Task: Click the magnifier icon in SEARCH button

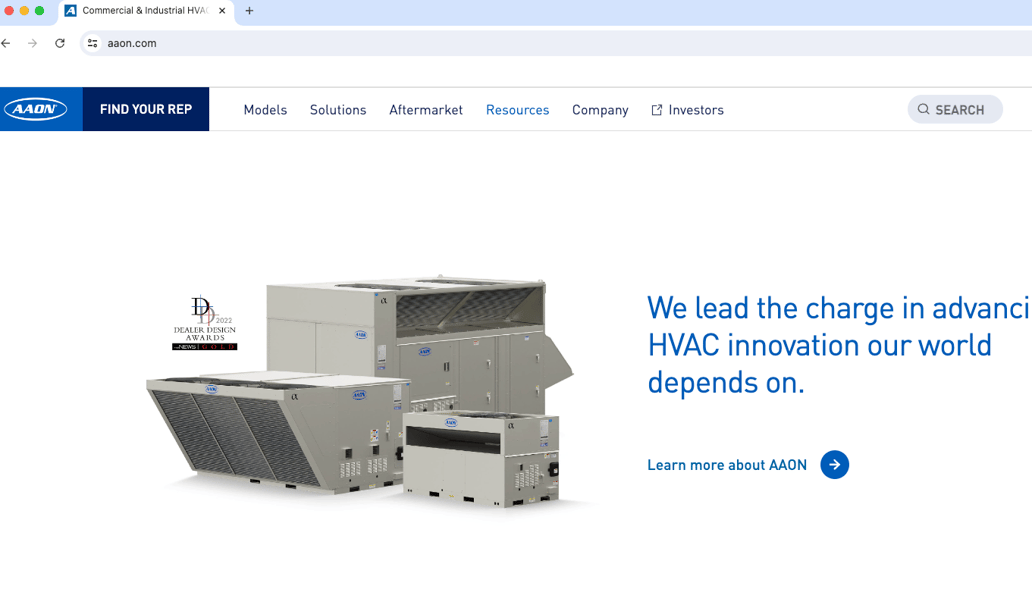Action: pos(923,109)
